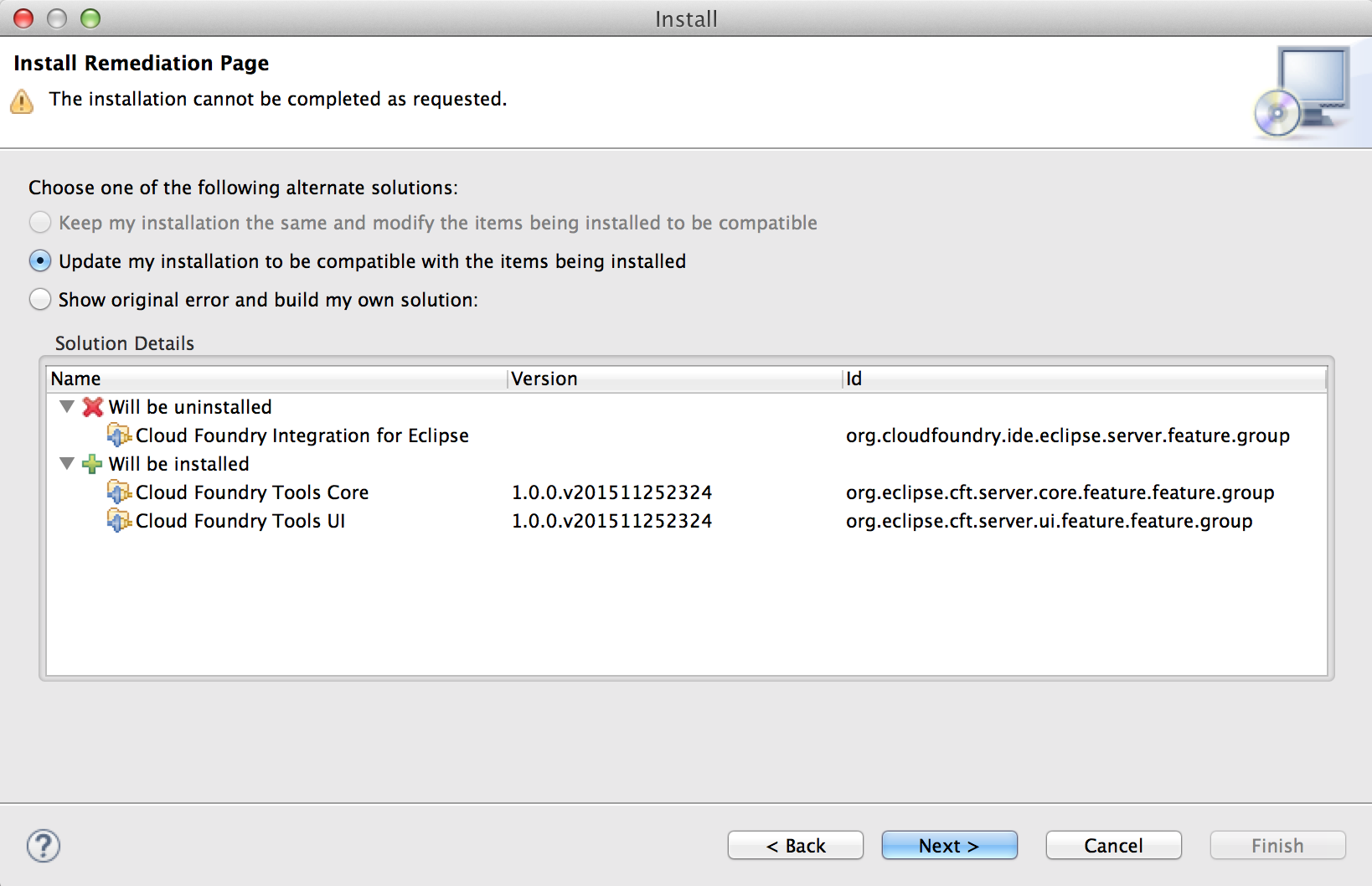Click the 'Install Remediation Page' heading
This screenshot has height=886, width=1372.
click(142, 64)
